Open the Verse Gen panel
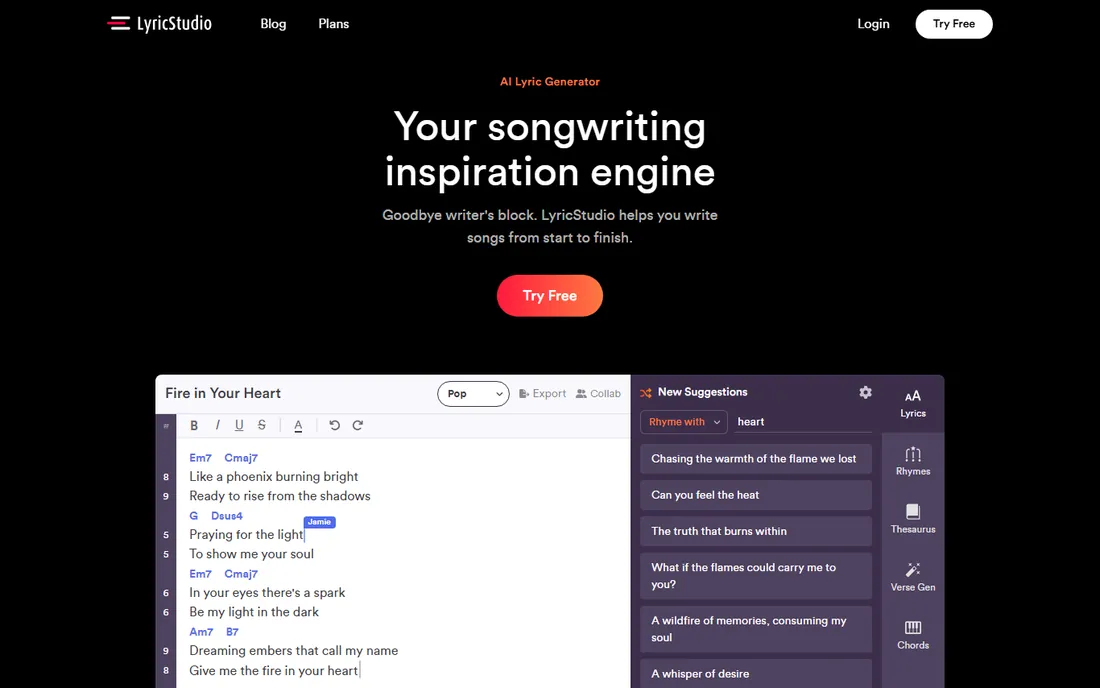 (913, 577)
